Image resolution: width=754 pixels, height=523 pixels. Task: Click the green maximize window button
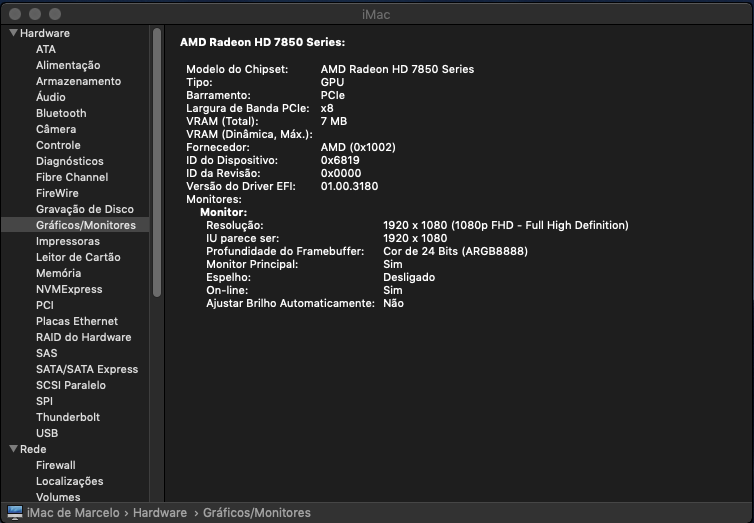pyautogui.click(x=56, y=13)
